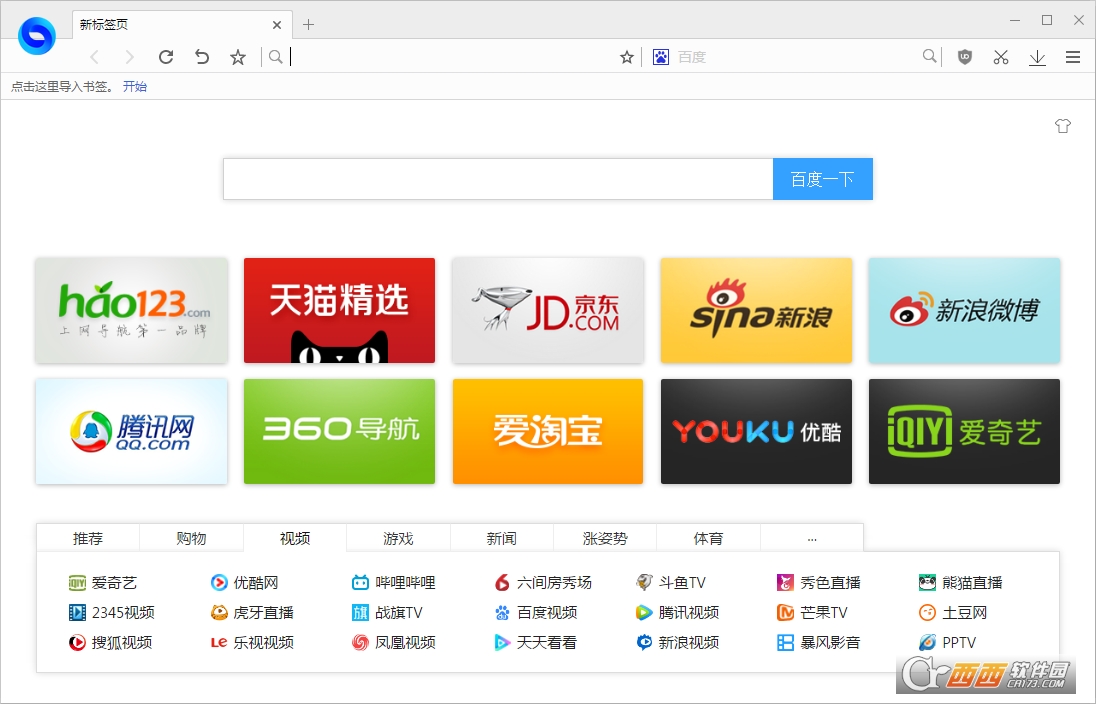Click the 开始 import bookmarks link
This screenshot has height=704, width=1096.
[135, 87]
